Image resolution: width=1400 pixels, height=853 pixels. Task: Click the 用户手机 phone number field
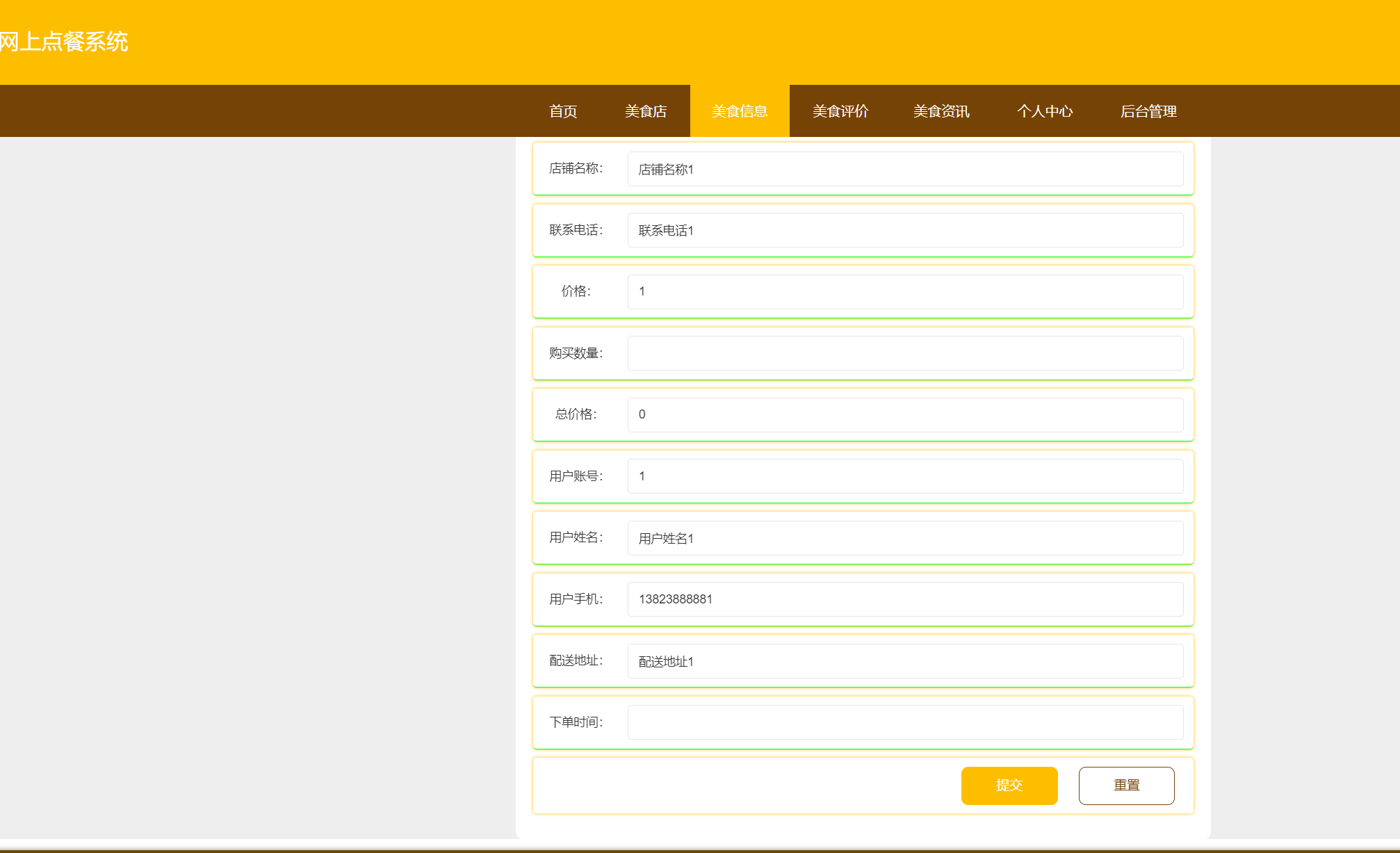(904, 599)
